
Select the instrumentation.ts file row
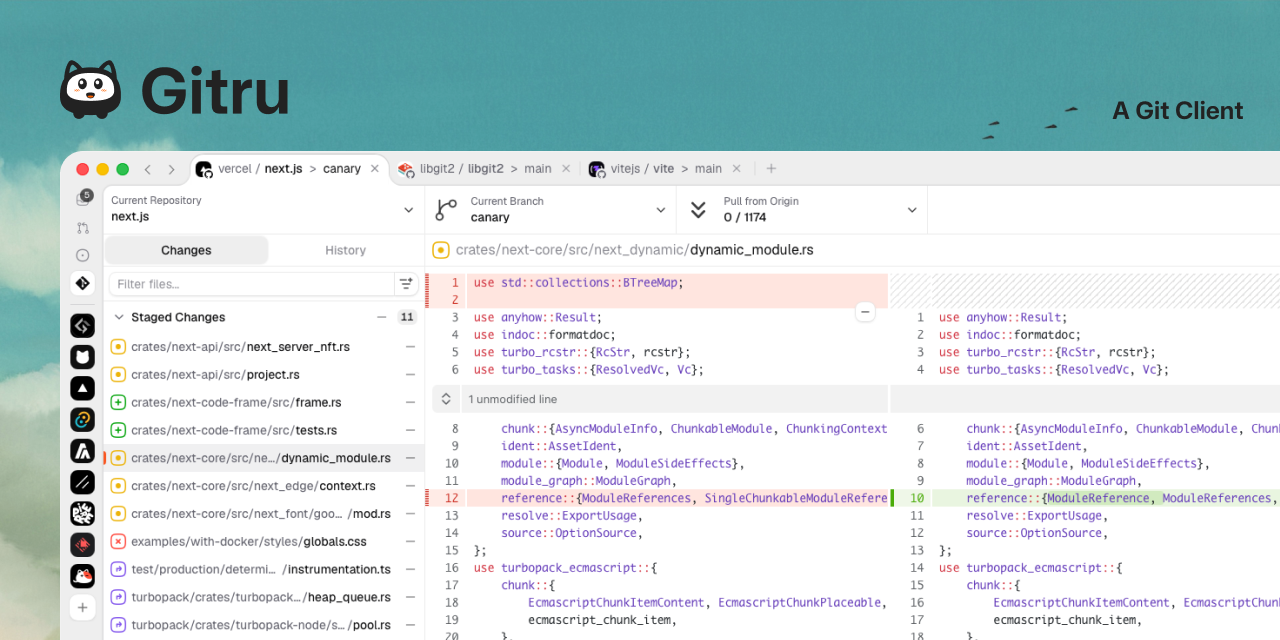tap(264, 569)
